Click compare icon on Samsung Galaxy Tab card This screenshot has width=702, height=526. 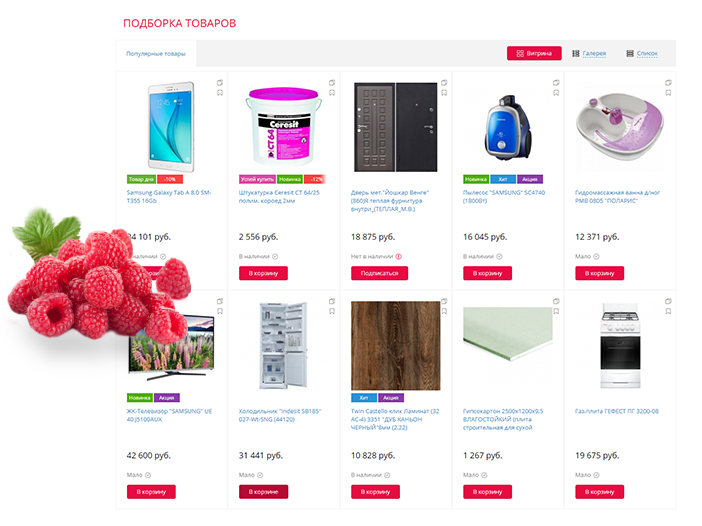(220, 83)
